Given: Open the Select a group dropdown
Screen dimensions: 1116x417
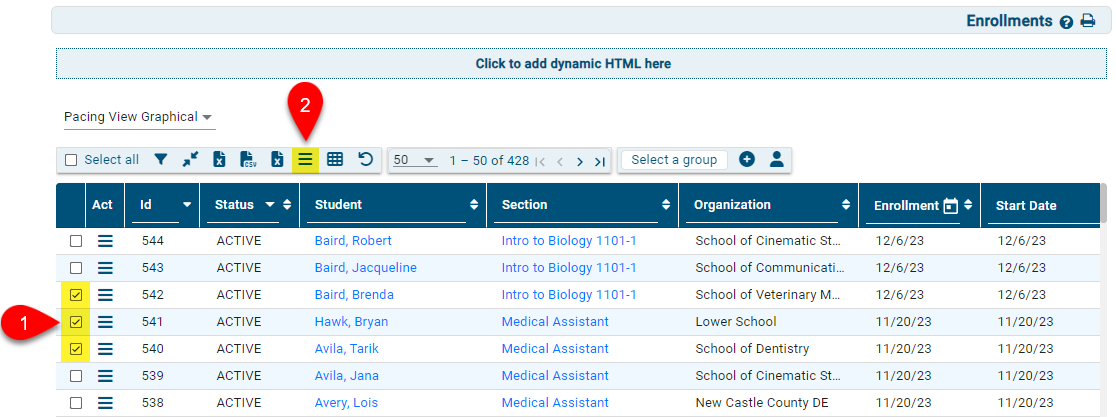Looking at the screenshot, I should 674,160.
